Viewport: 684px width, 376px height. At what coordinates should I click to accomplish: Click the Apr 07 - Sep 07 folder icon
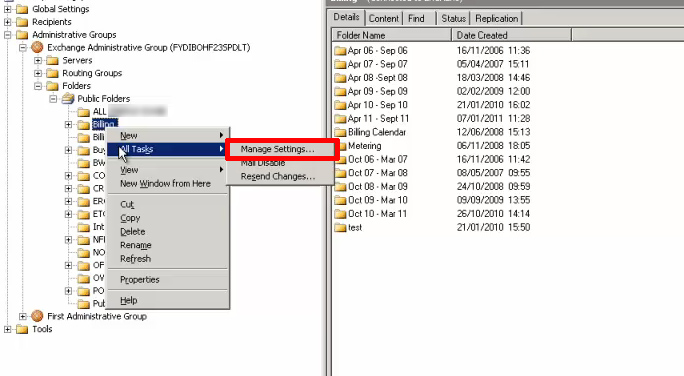(x=340, y=64)
